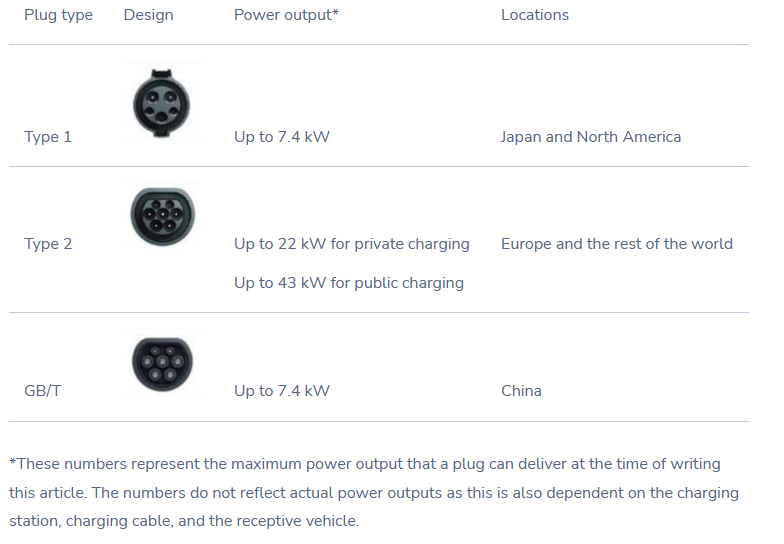Screen dimensions: 784x544
Task: Click "Europe and the rest of the world"
Action: click(617, 244)
